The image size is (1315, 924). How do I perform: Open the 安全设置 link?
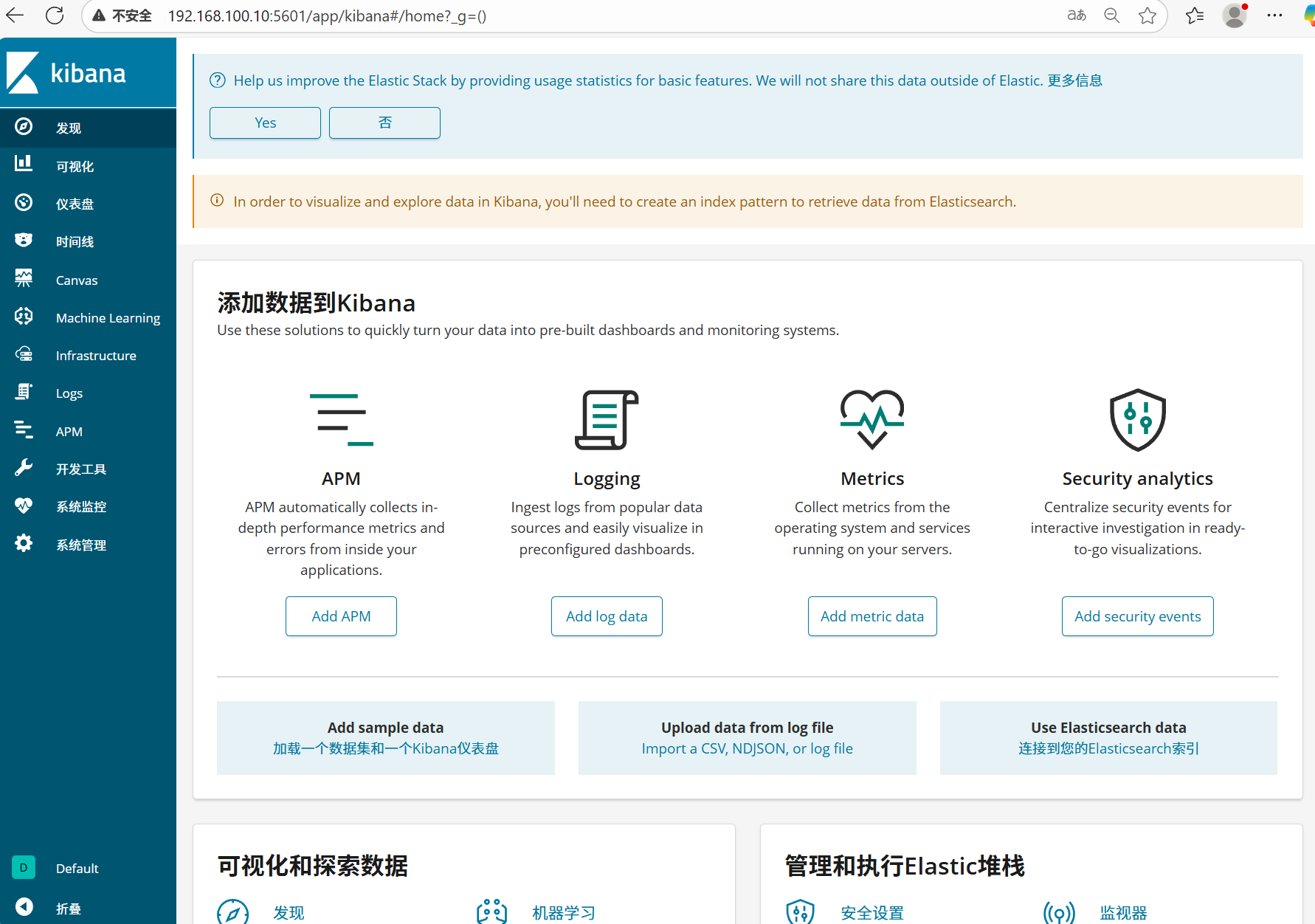point(872,913)
